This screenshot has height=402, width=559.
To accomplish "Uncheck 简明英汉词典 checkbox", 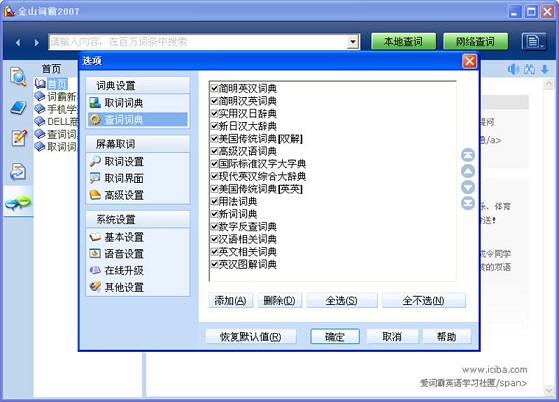I will 214,88.
